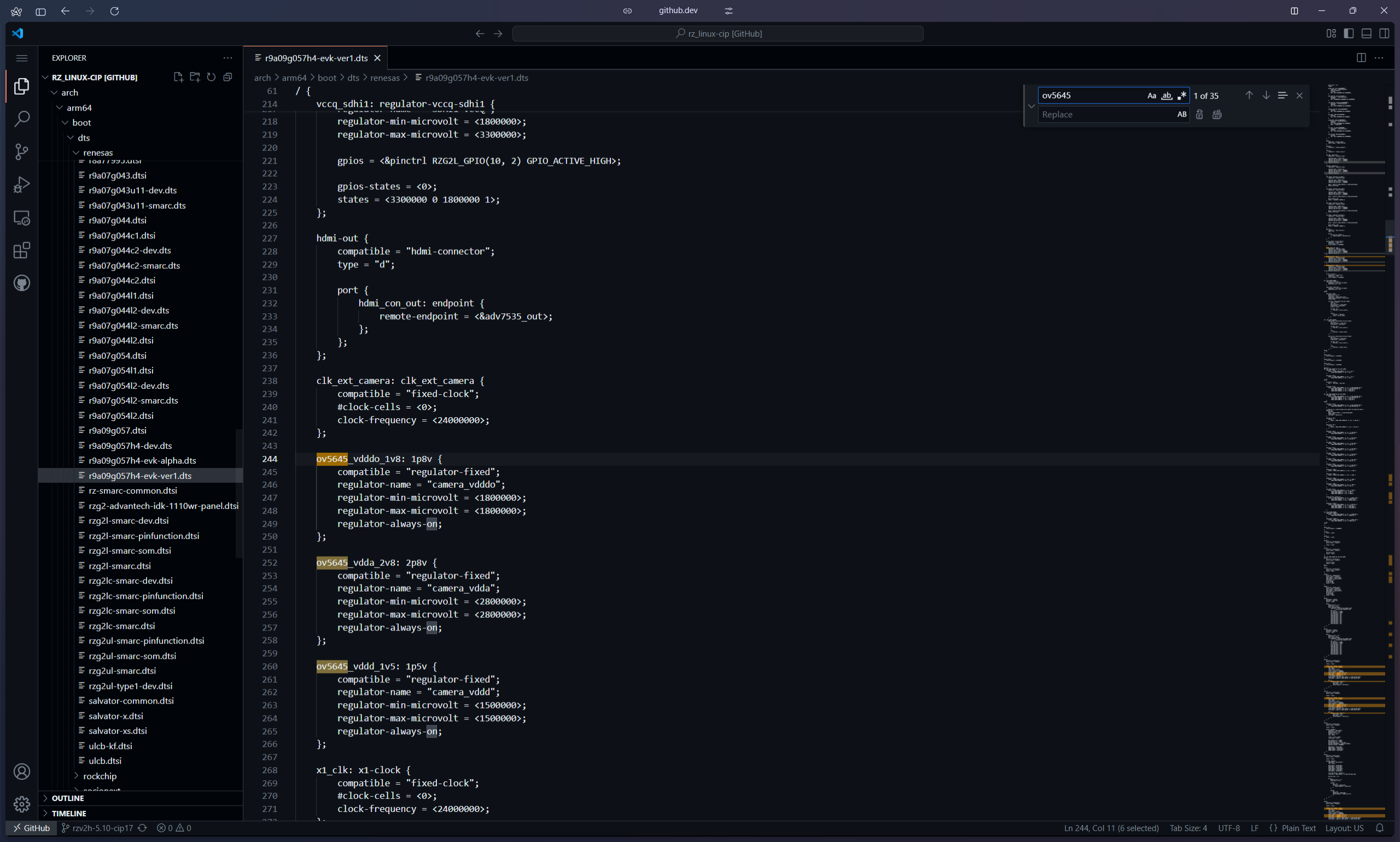Image resolution: width=1400 pixels, height=842 pixels.
Task: Open notifications bell in status bar
Action: coord(1380,828)
